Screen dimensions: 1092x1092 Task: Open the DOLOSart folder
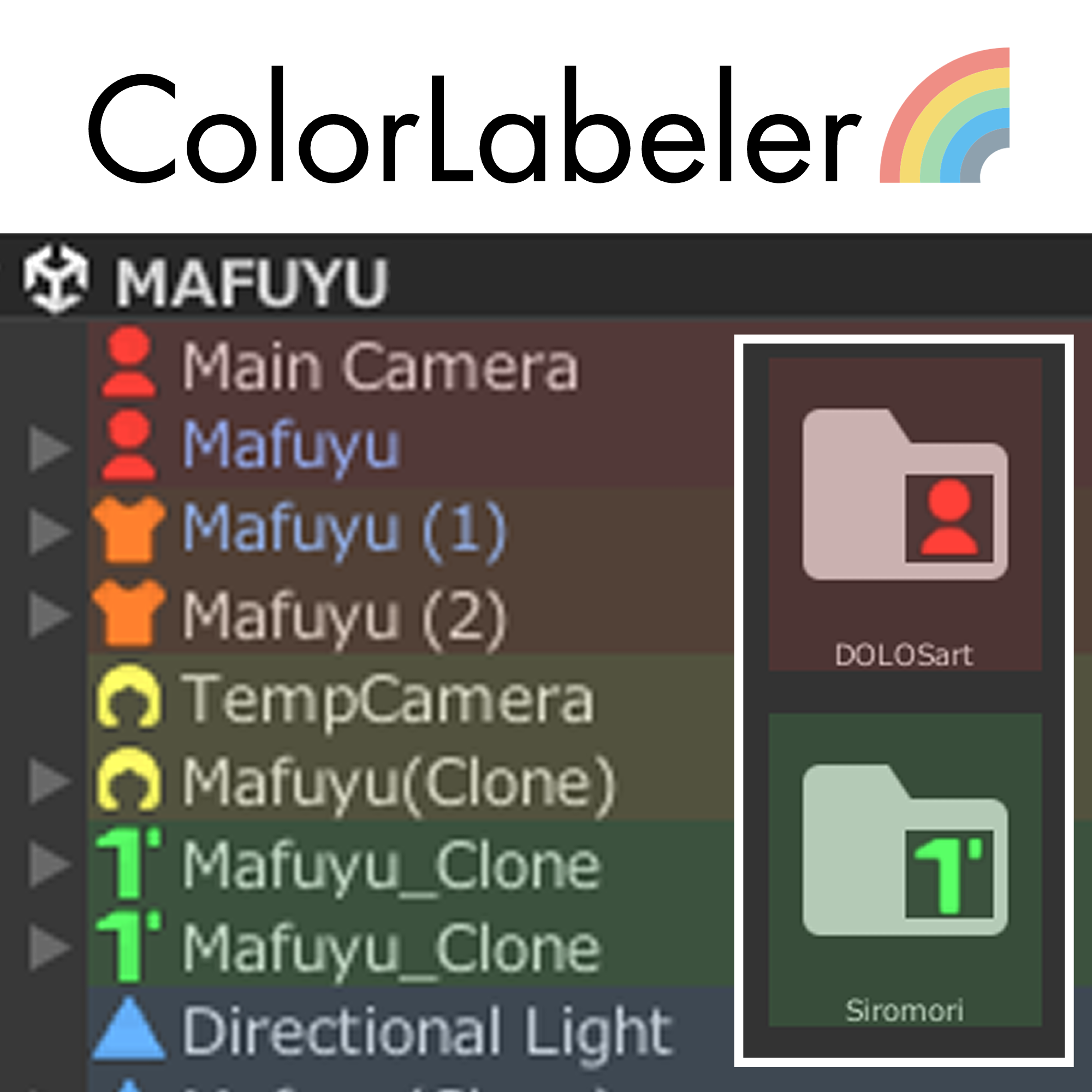click(x=905, y=514)
